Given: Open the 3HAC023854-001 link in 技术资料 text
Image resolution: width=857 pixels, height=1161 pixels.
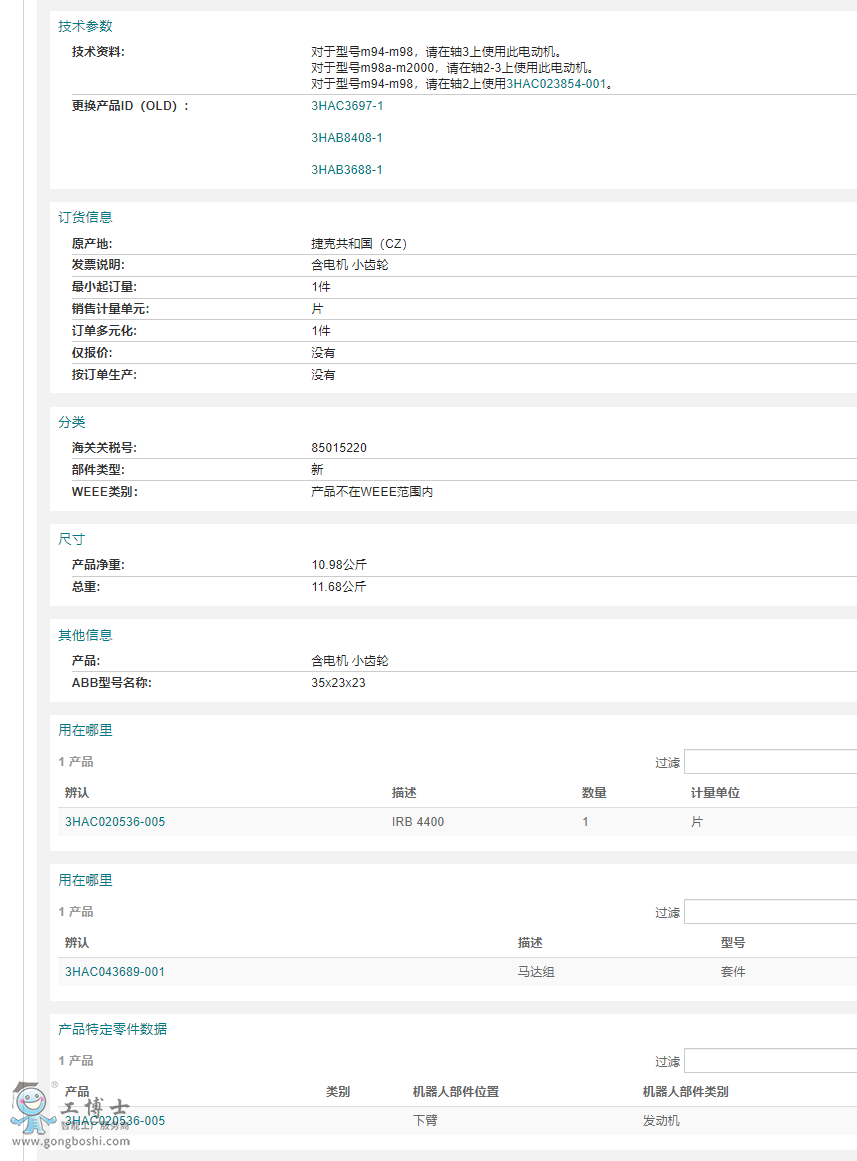Looking at the screenshot, I should click(556, 84).
